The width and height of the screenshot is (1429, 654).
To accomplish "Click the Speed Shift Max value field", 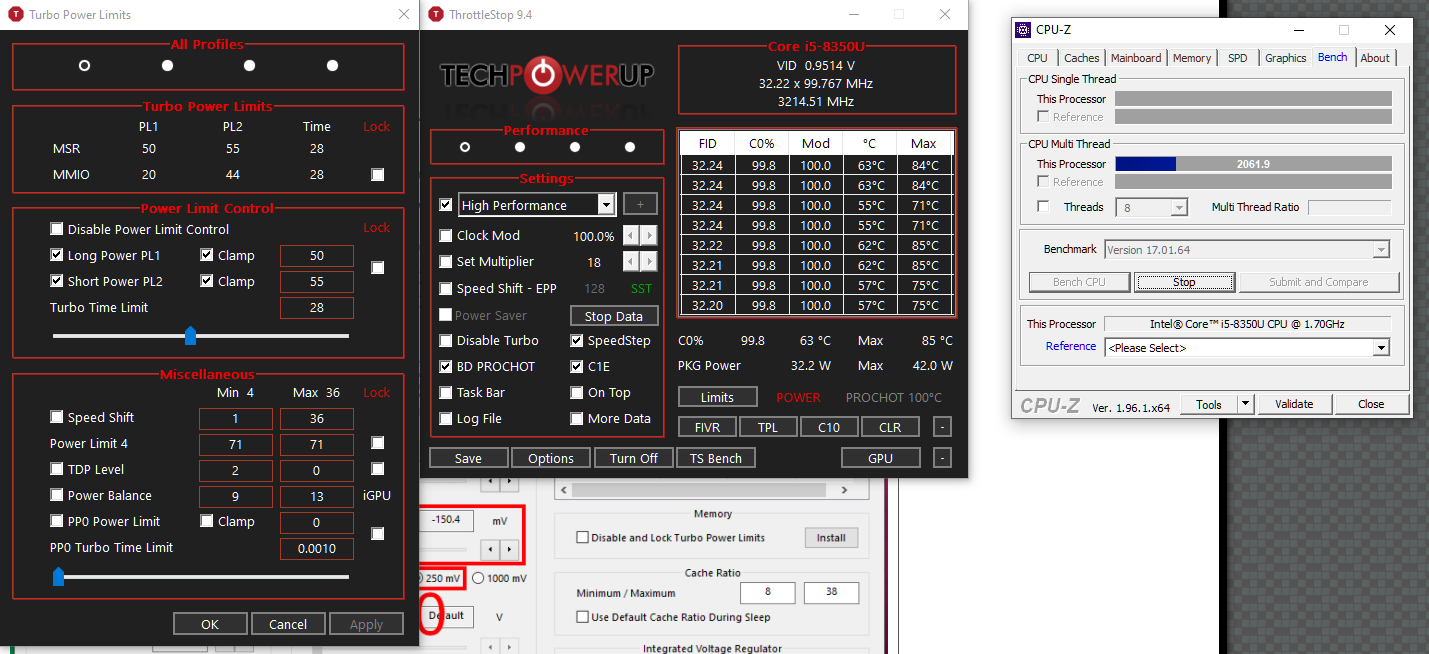I will click(317, 417).
